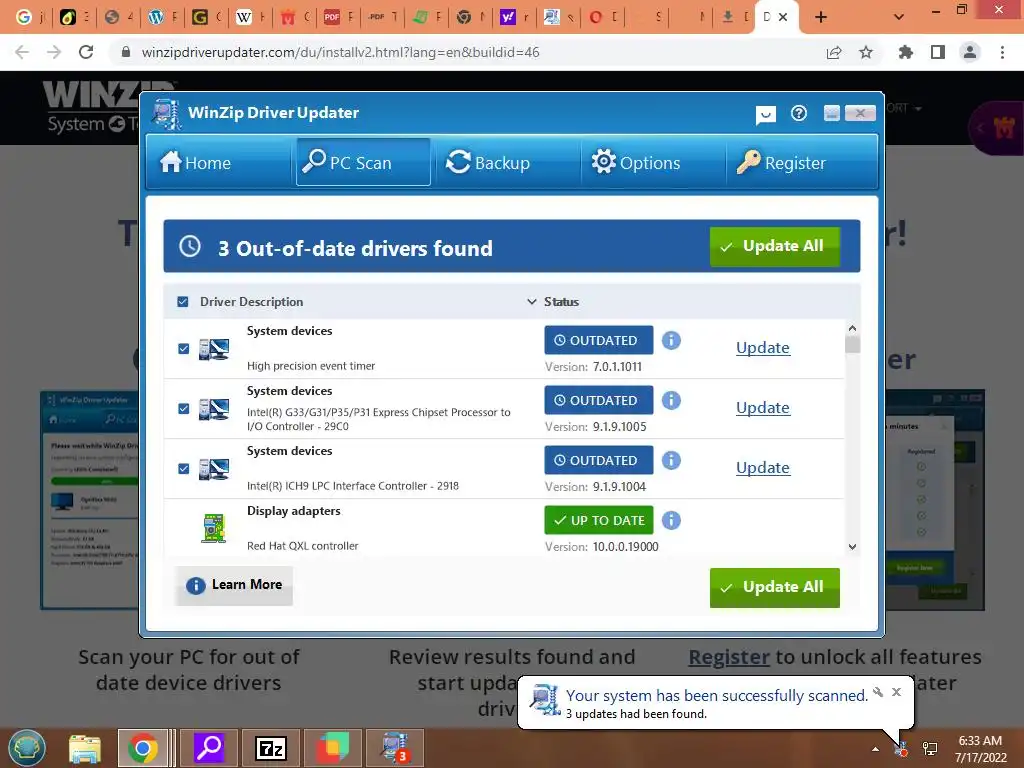Click the Windows Start button
Viewport: 1024px width, 768px height.
point(27,748)
